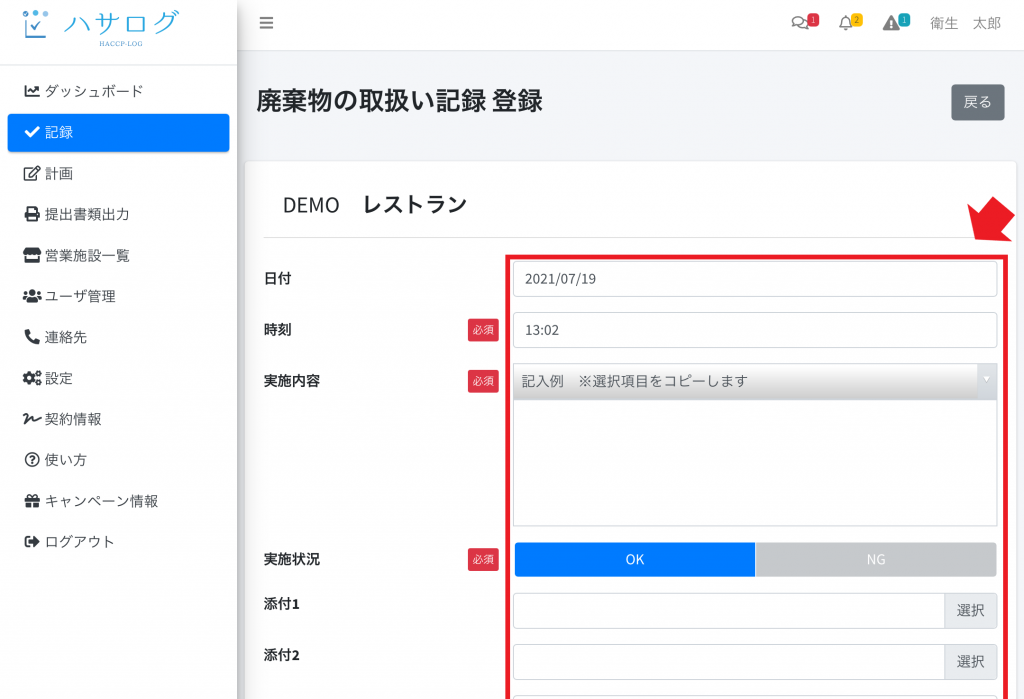Screen dimensions: 1024x699
Task: Open 設定 in the sidebar
Action: (x=118, y=378)
